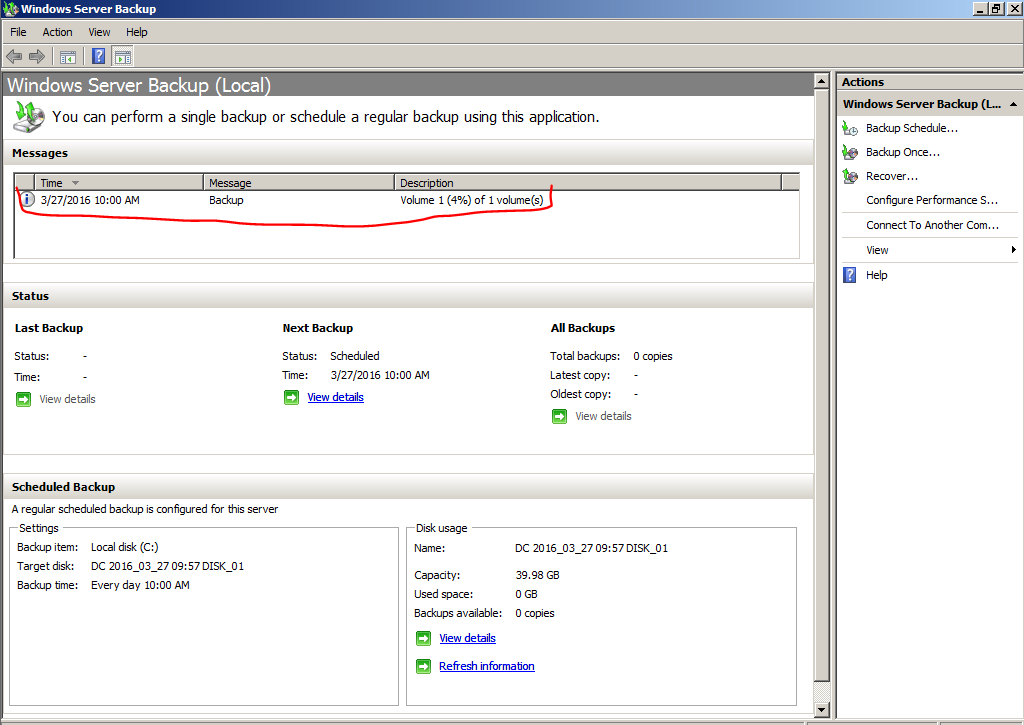Click the scrollbar down arrow in main pane
This screenshot has width=1024, height=725.
click(822, 709)
